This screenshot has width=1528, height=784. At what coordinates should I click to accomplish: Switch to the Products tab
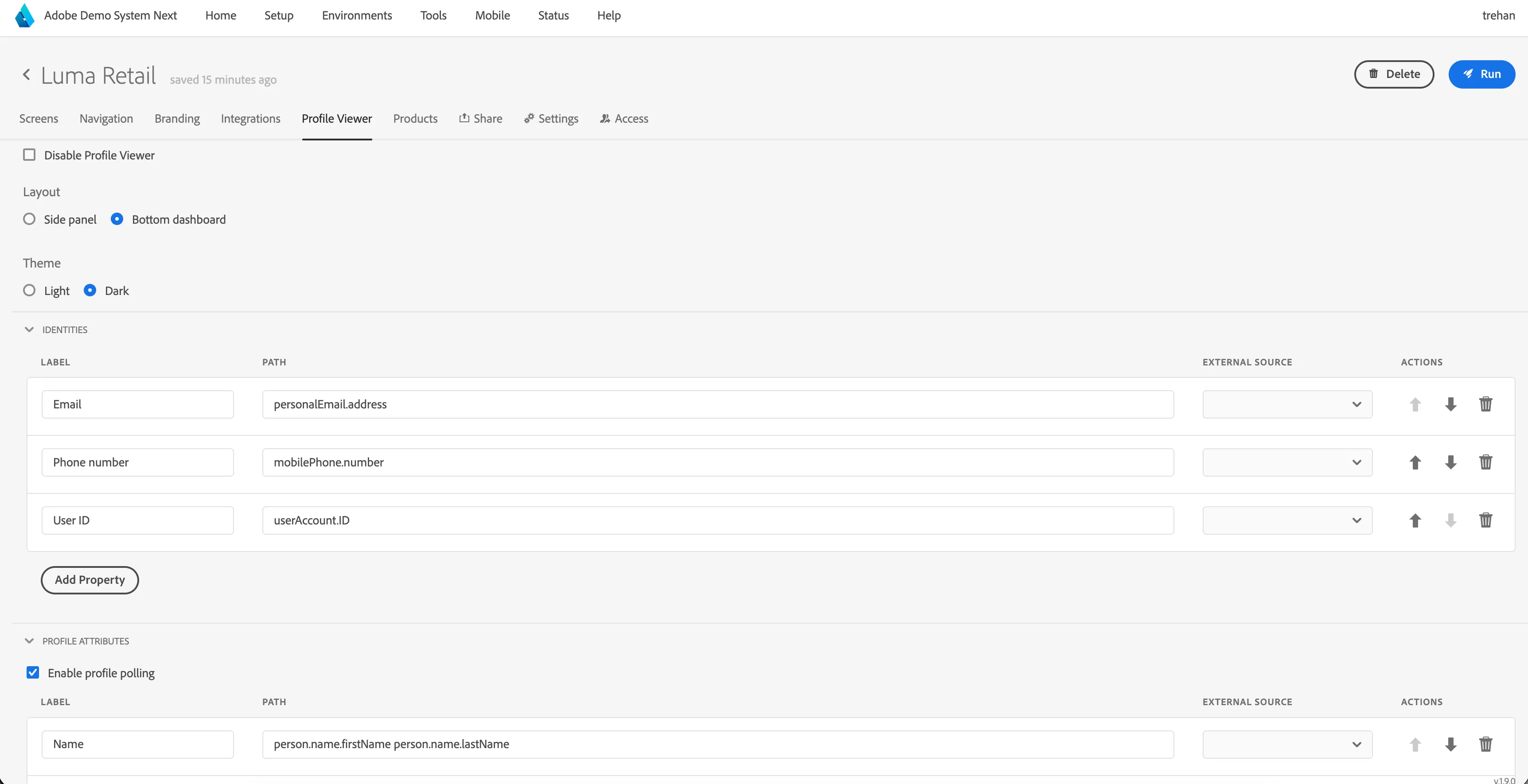tap(415, 119)
